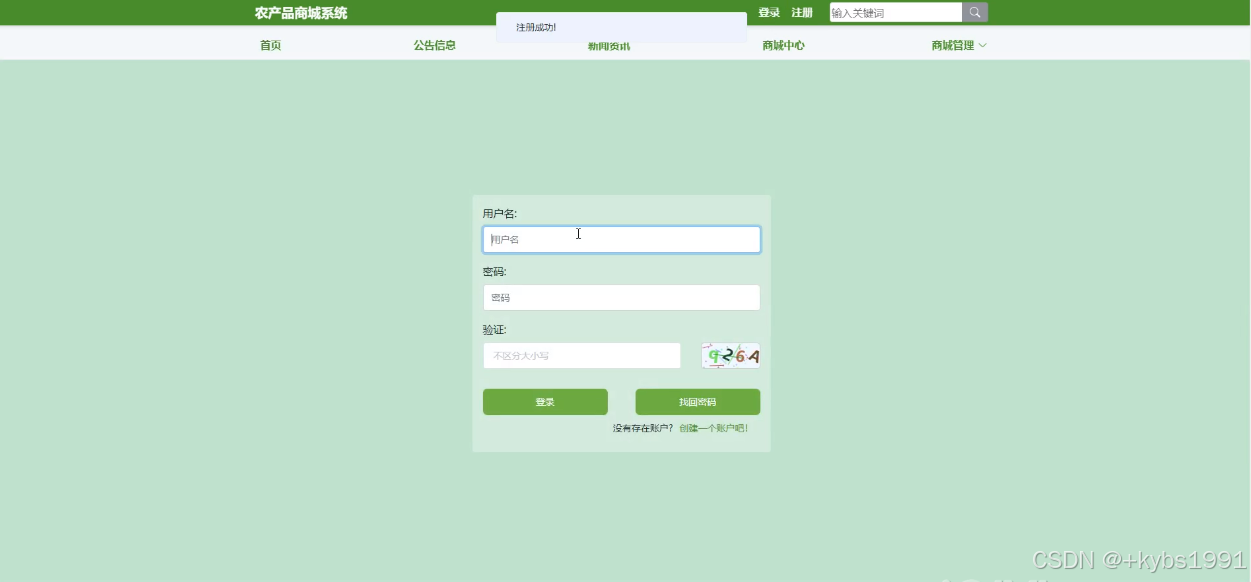Click the 登录 link in the header

(769, 12)
